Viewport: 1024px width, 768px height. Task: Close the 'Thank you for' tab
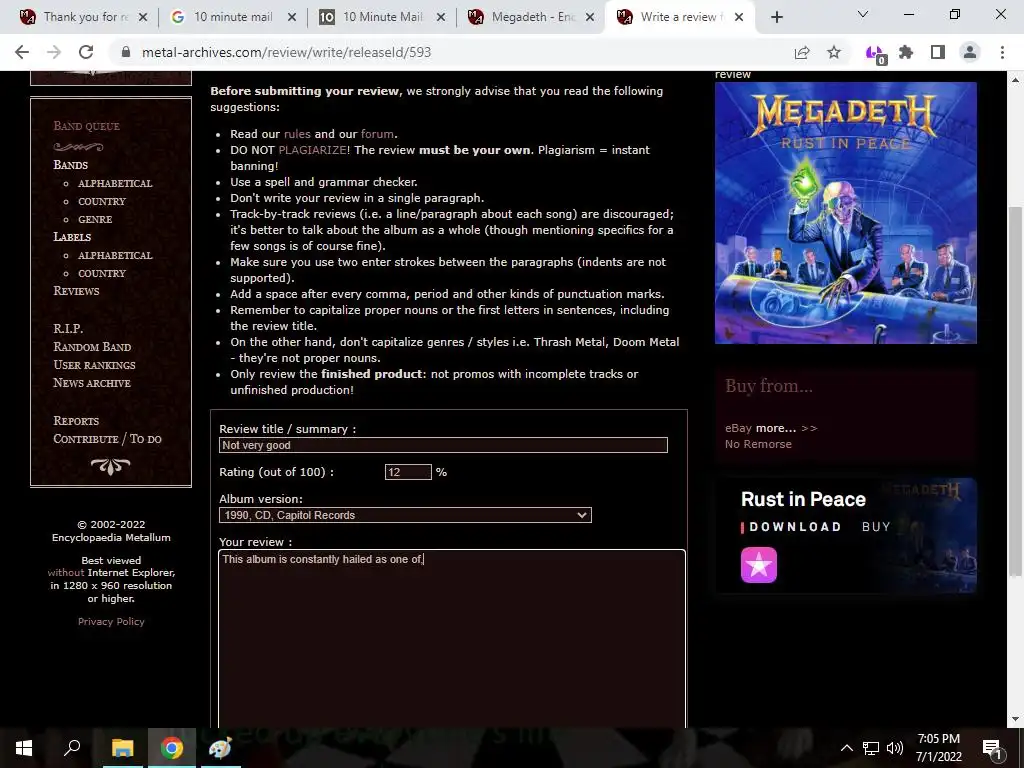click(143, 17)
